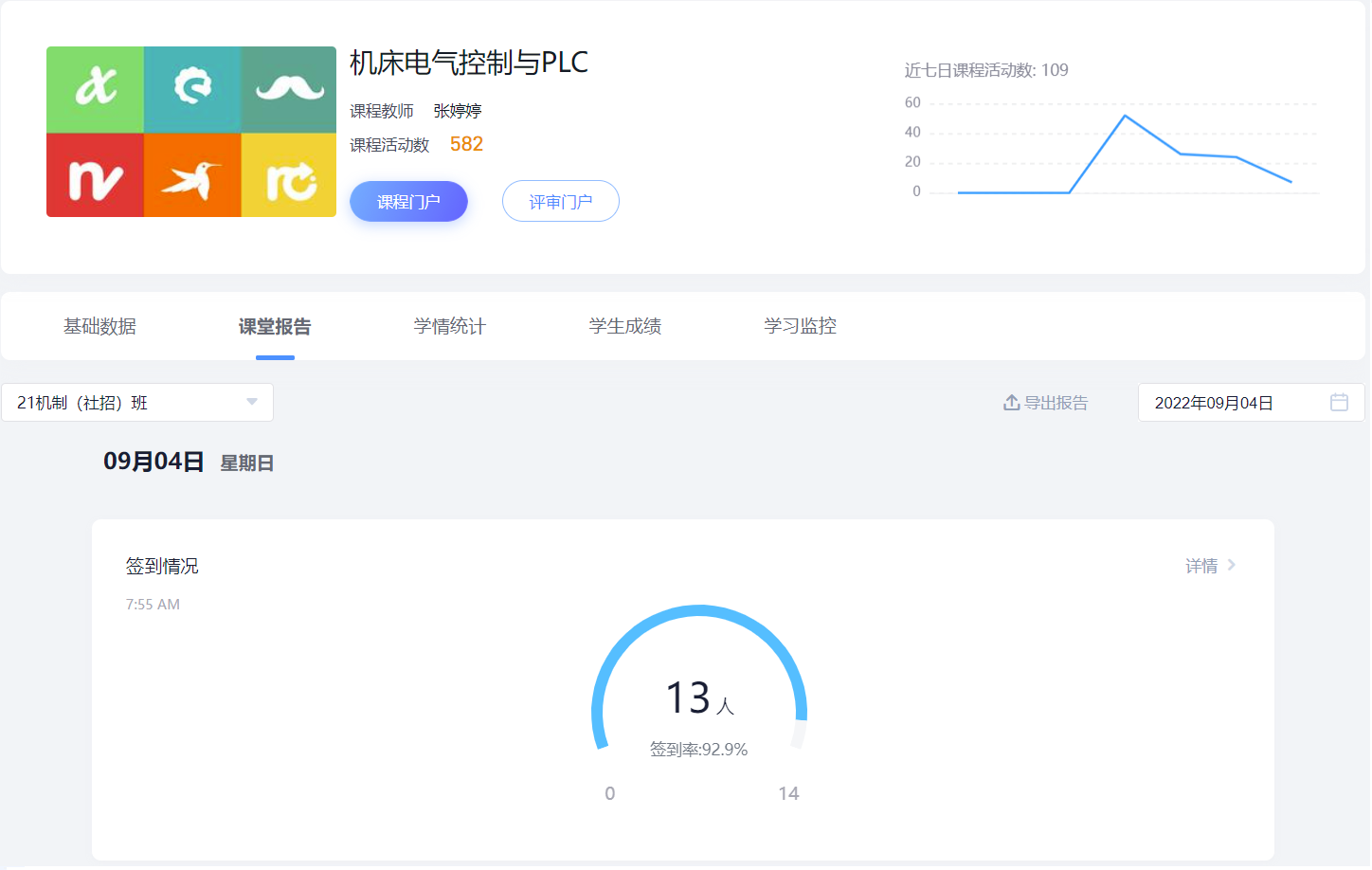Open the calendar icon in date field
The height and width of the screenshot is (870, 1372).
click(1338, 403)
